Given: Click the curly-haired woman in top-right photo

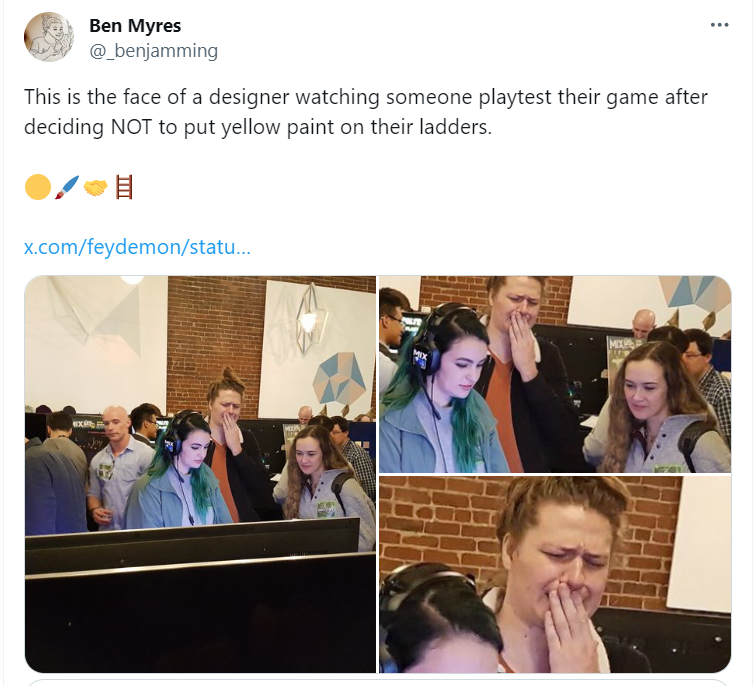Looking at the screenshot, I should coord(655,410).
